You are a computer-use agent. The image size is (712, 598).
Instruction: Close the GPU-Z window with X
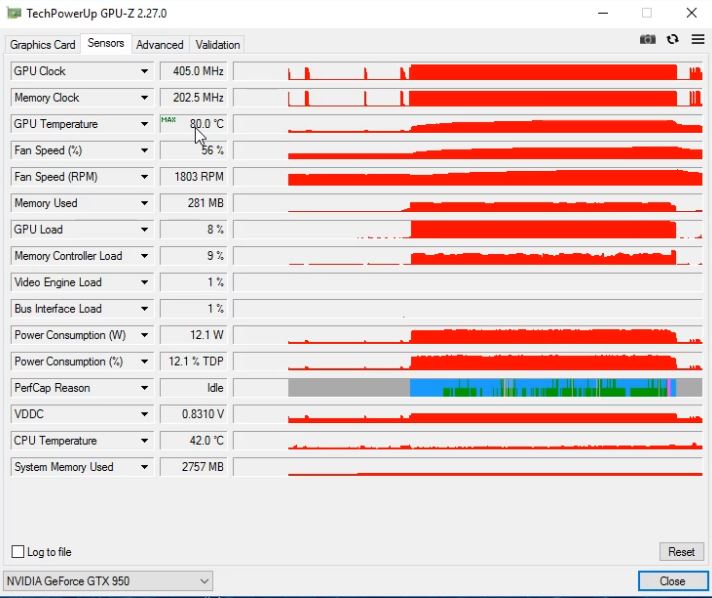[692, 13]
